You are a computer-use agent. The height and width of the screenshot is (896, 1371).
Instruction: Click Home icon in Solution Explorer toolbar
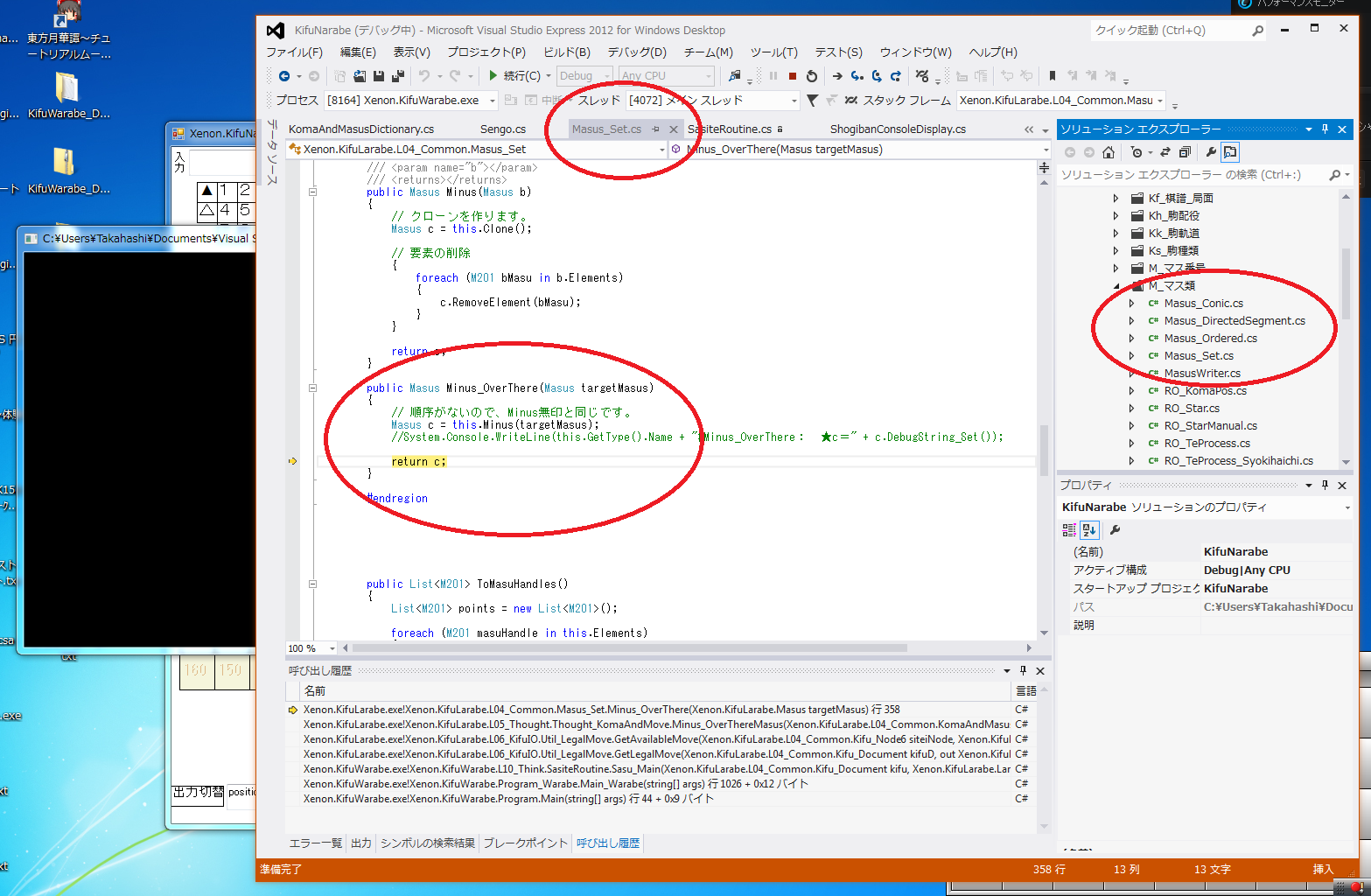point(1109,152)
